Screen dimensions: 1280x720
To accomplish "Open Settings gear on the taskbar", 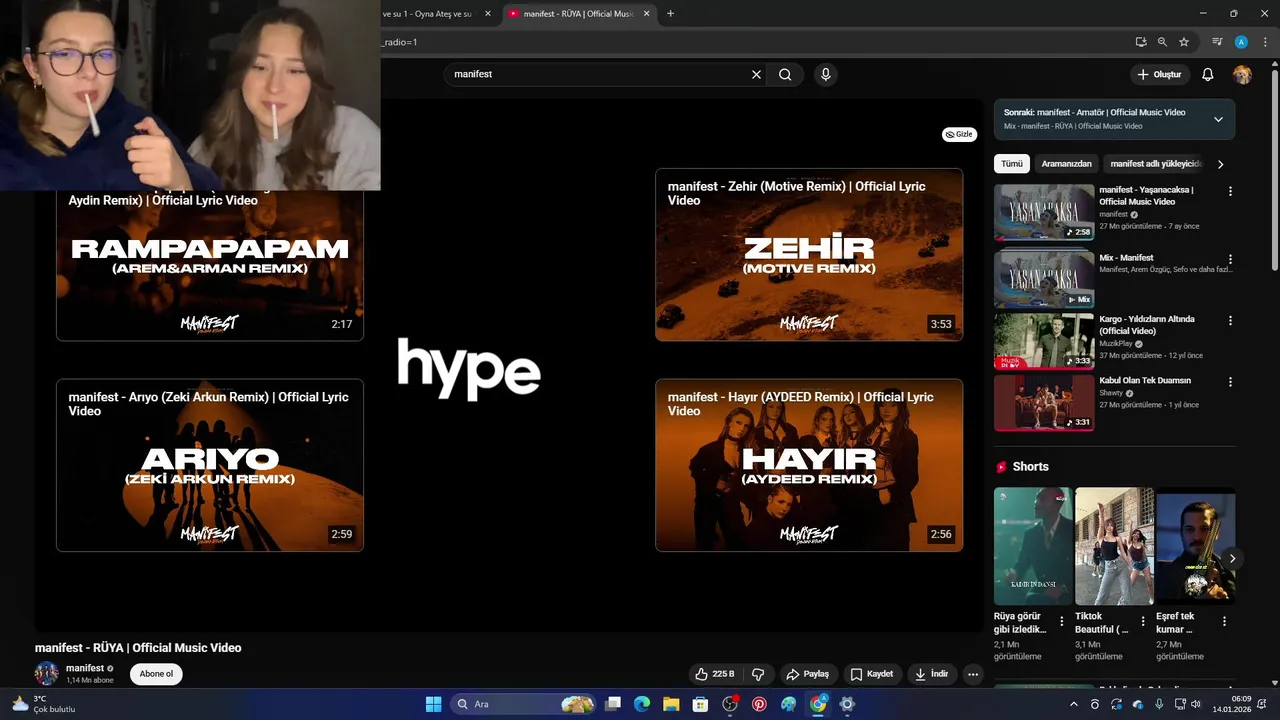I will coord(847,704).
